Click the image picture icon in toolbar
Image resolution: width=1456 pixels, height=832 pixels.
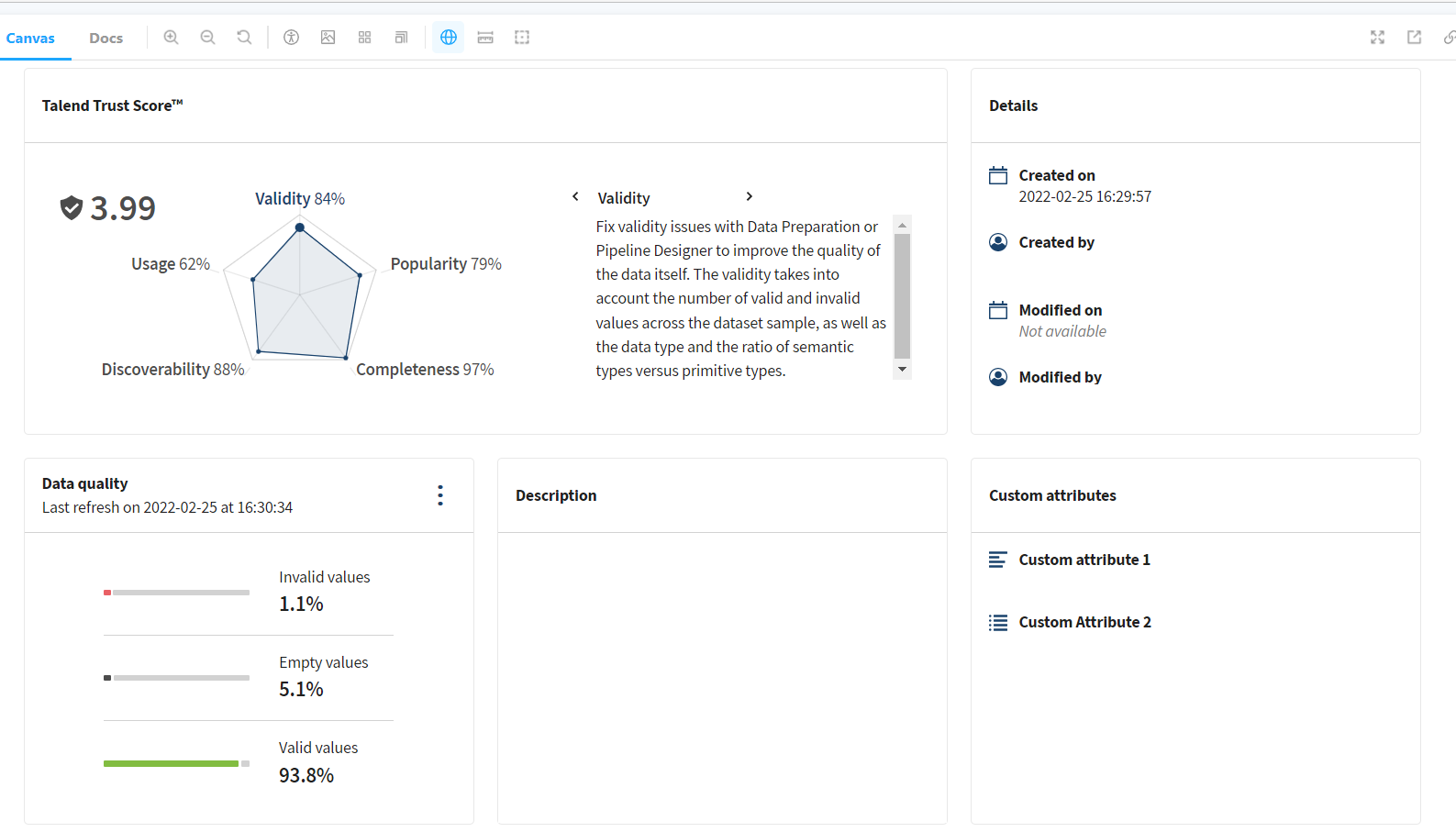328,38
